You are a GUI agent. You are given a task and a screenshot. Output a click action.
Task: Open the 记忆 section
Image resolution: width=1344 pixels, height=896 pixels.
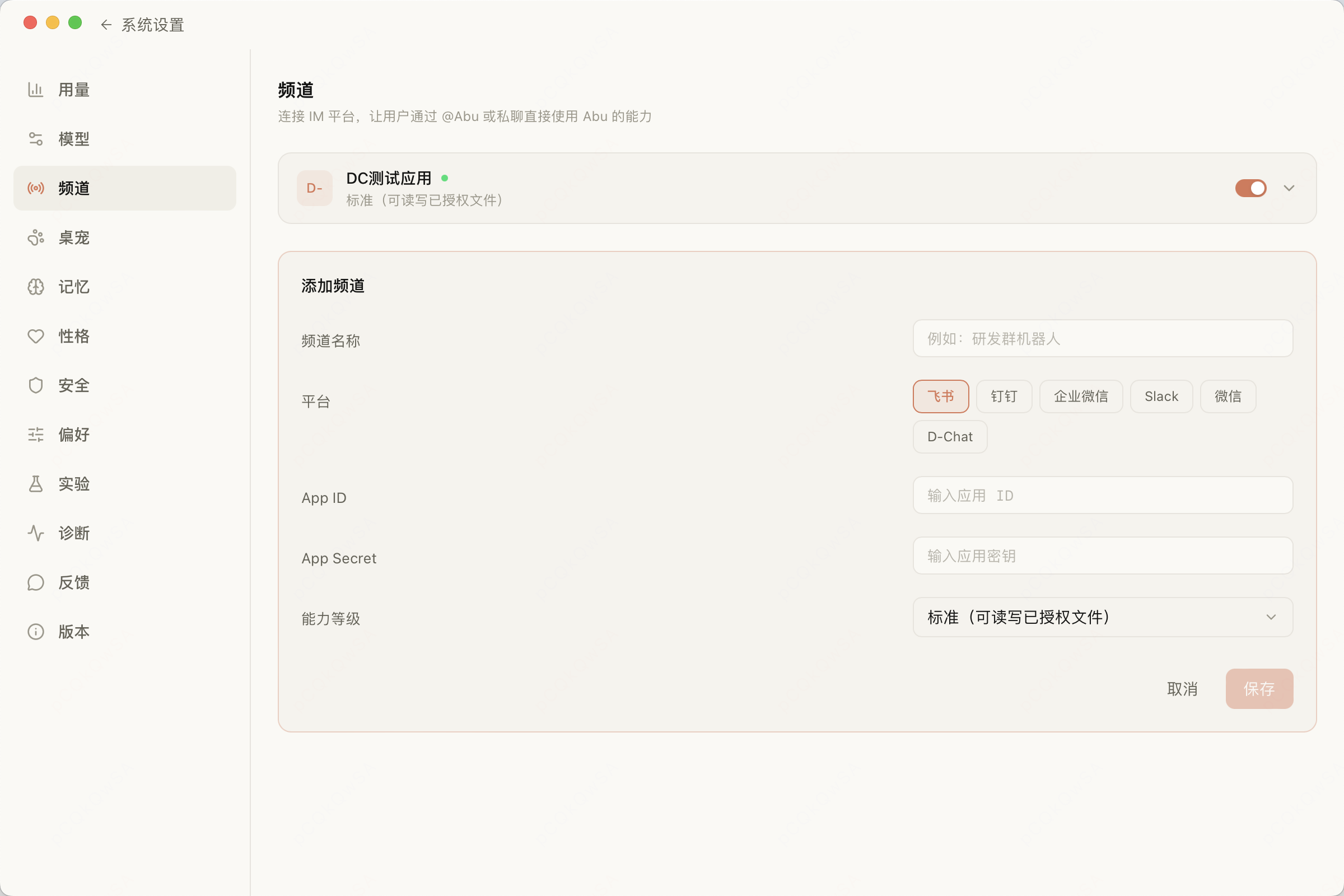click(x=124, y=287)
